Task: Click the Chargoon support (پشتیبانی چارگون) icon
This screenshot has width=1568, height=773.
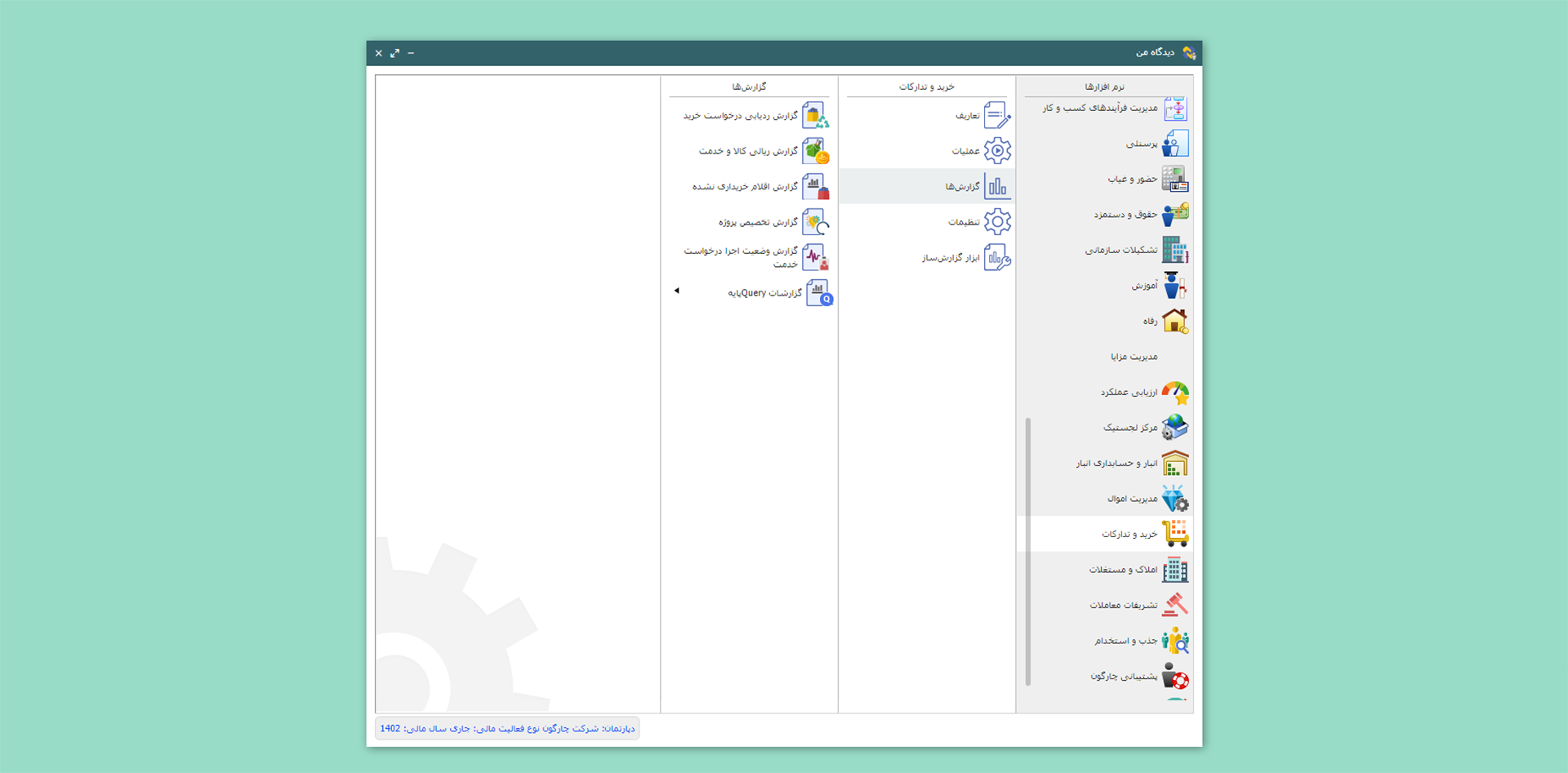Action: 1174,677
